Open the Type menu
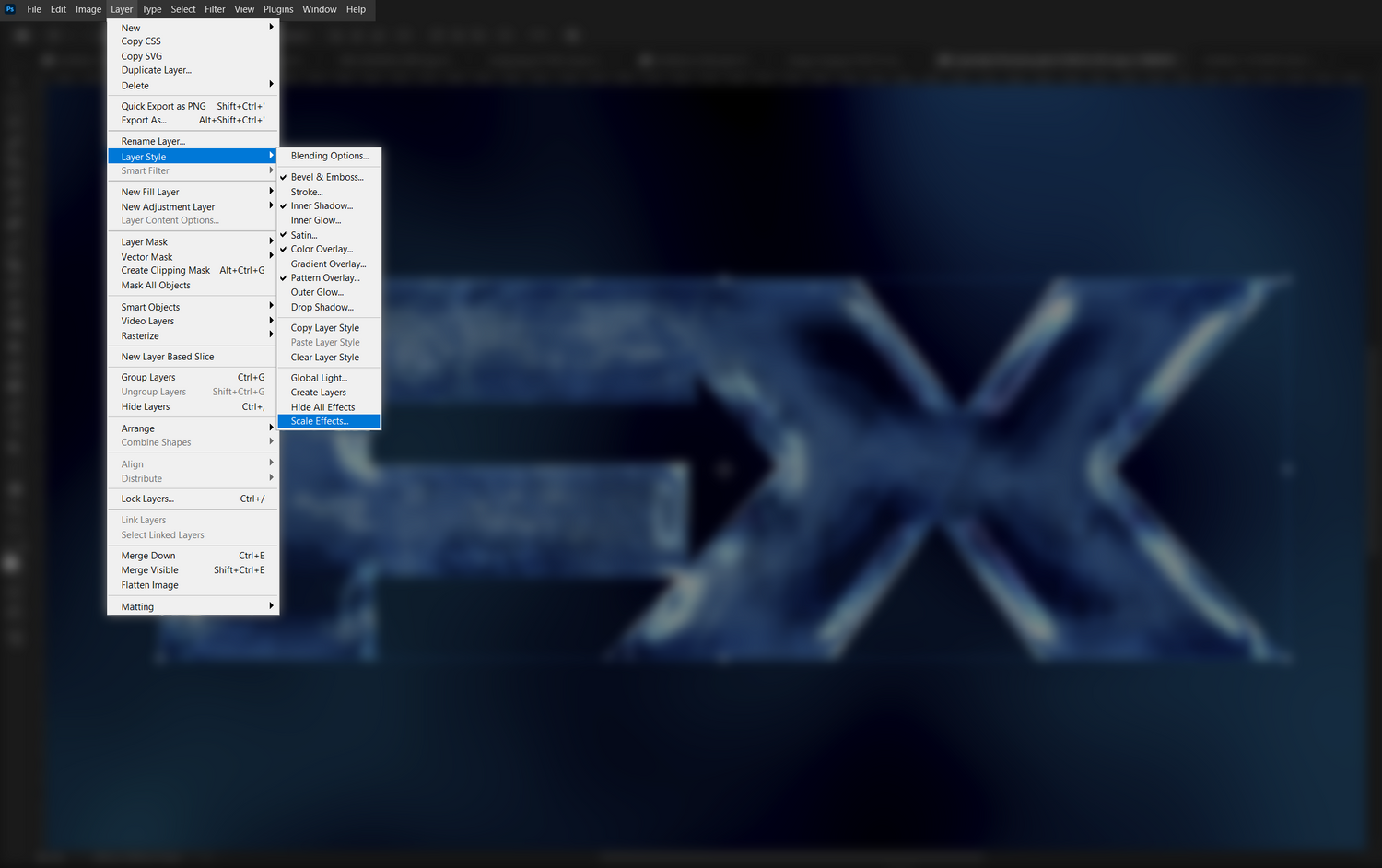 (x=152, y=9)
